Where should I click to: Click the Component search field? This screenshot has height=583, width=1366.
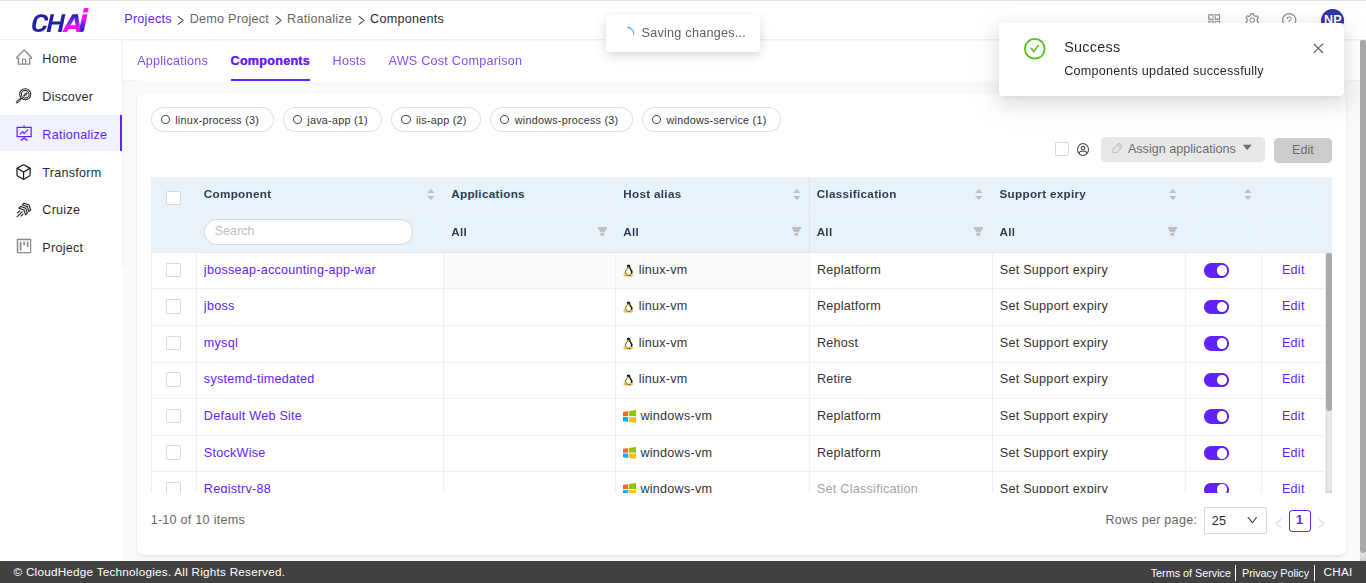308,231
